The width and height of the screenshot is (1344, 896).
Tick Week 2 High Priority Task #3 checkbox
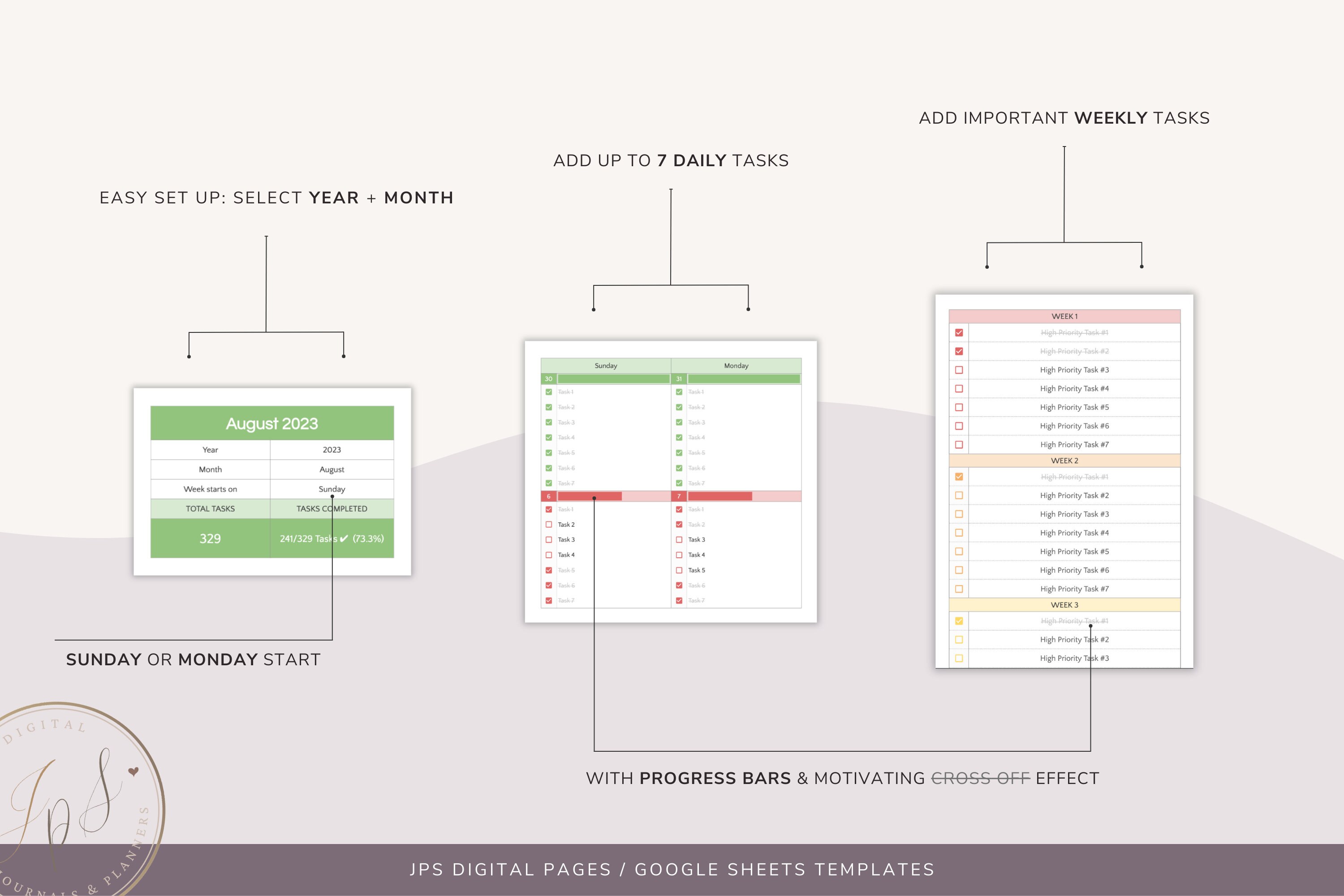[959, 514]
